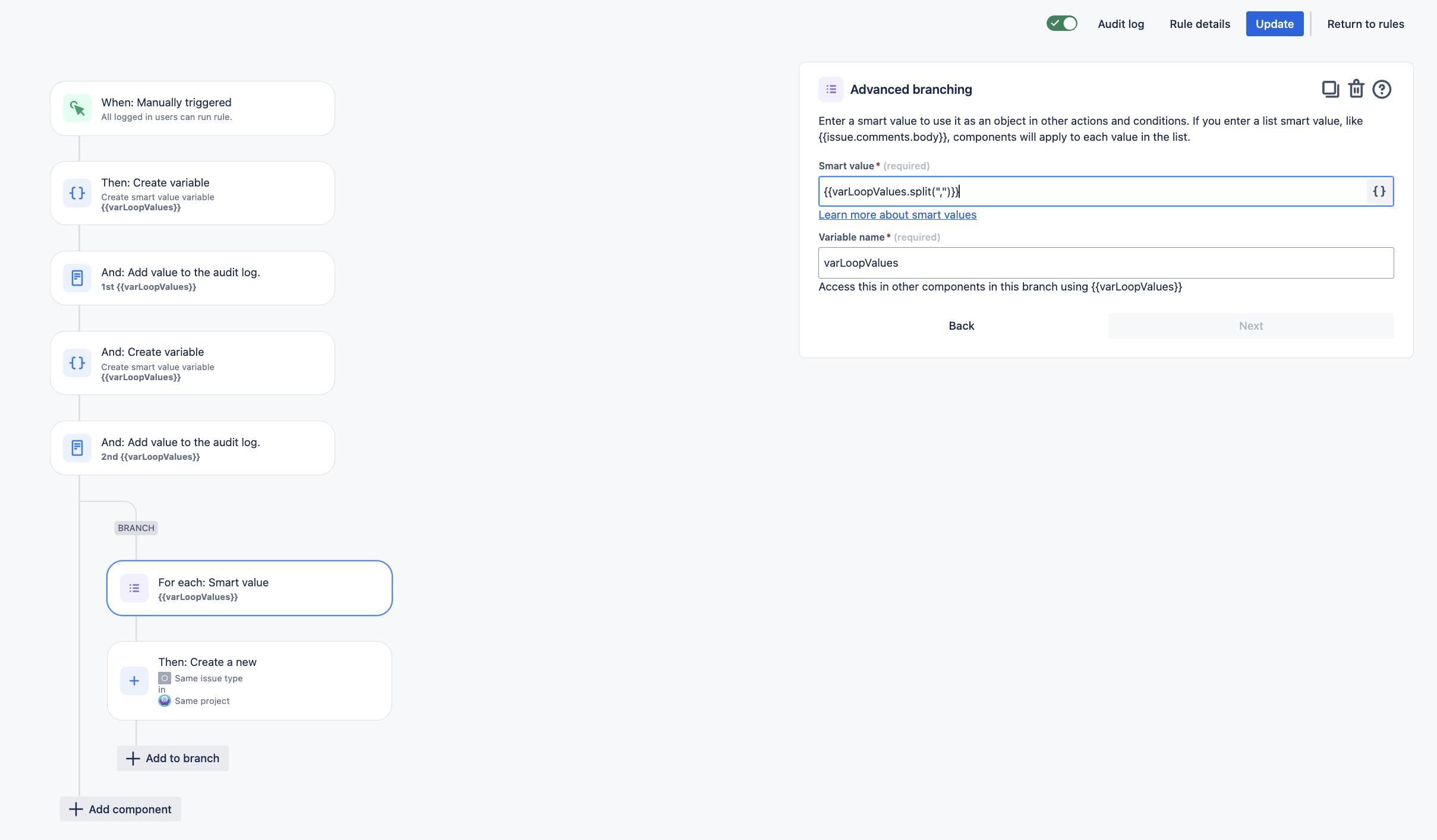Viewport: 1437px width, 840px height.
Task: Click the duplicate component icon
Action: click(x=1330, y=89)
